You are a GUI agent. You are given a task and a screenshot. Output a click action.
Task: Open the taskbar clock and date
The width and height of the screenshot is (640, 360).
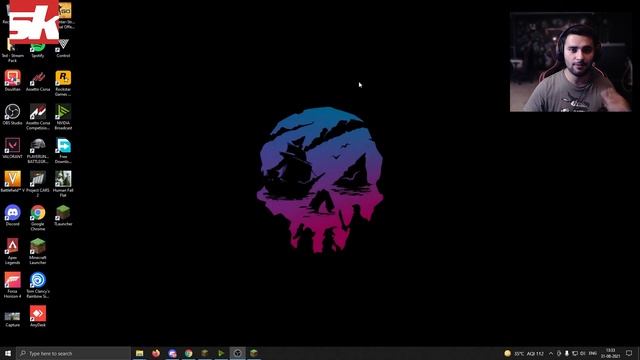pyautogui.click(x=610, y=353)
